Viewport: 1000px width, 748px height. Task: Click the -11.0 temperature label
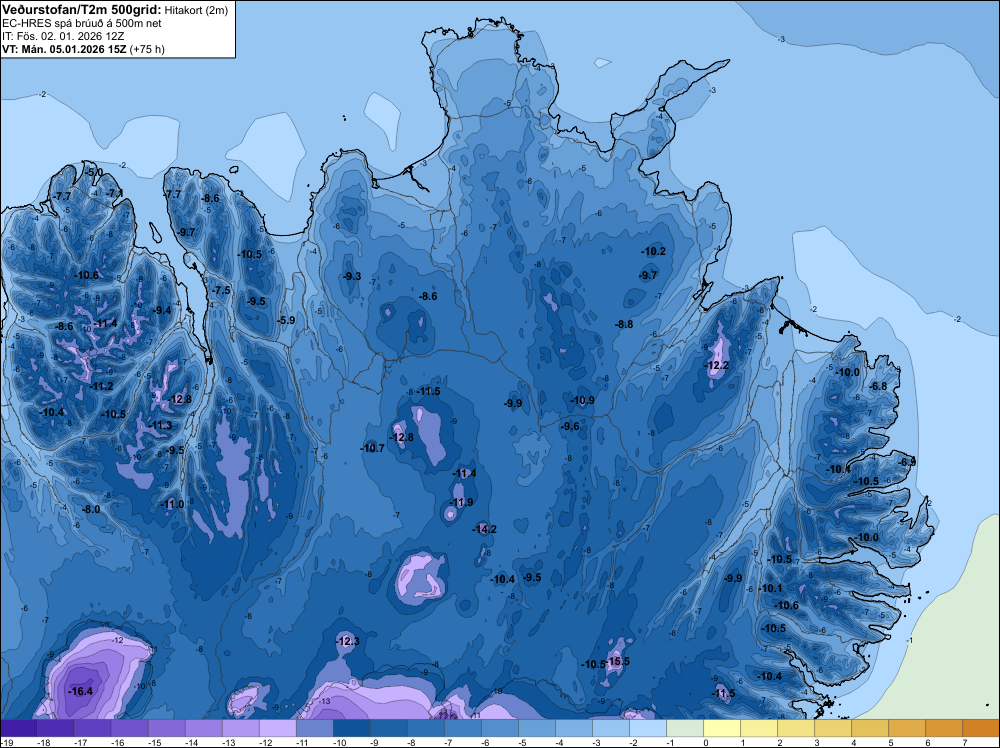pos(172,504)
